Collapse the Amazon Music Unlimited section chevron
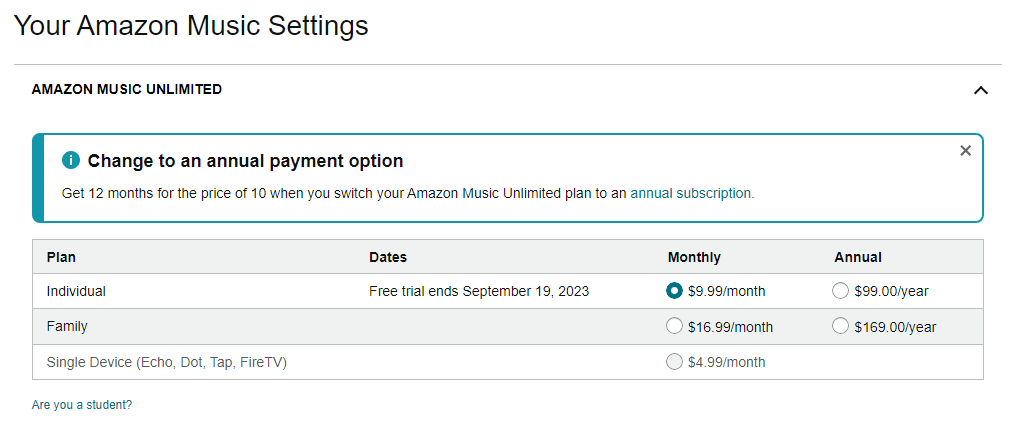 click(x=980, y=90)
